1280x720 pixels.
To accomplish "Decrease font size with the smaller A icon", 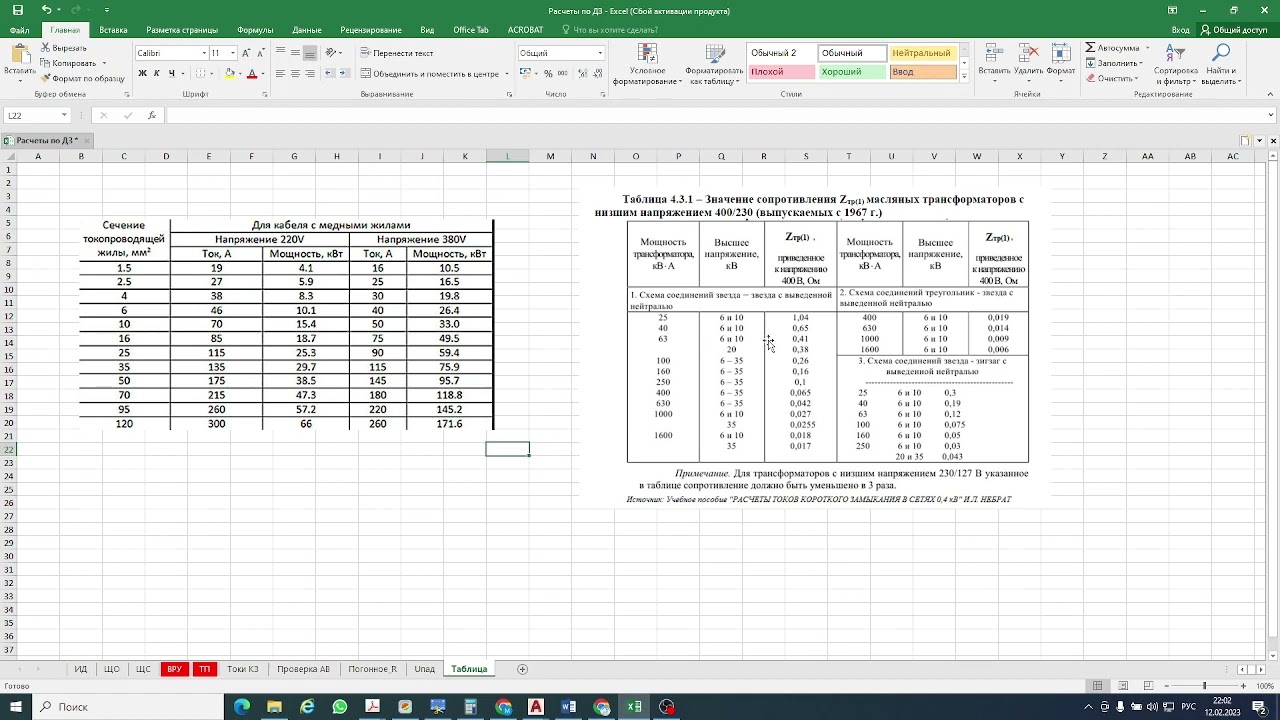I will [x=263, y=53].
